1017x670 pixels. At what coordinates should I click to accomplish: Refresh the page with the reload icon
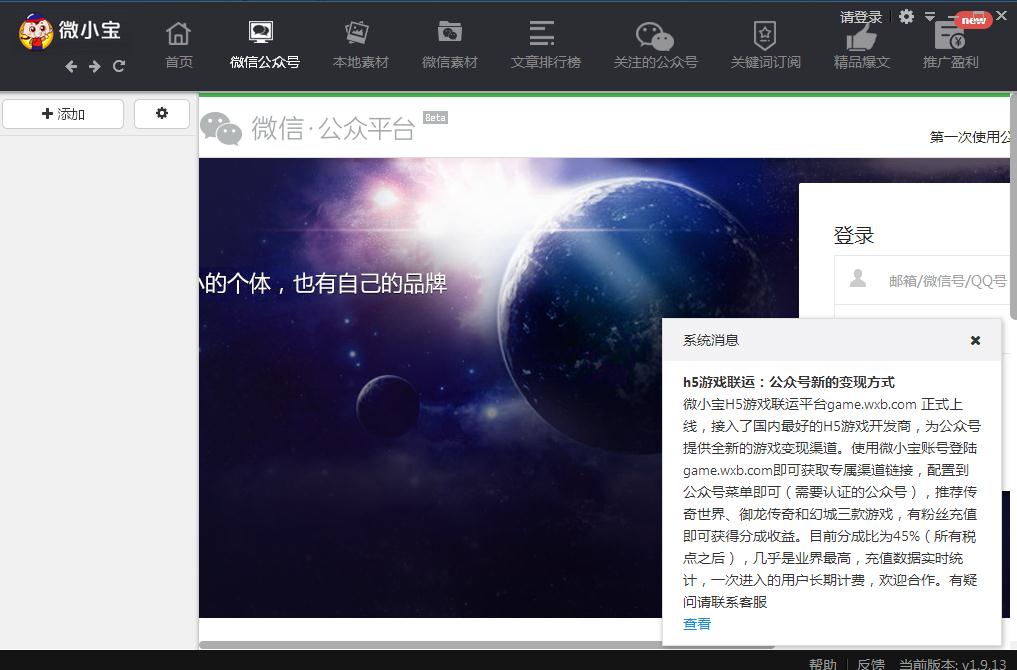[x=119, y=66]
